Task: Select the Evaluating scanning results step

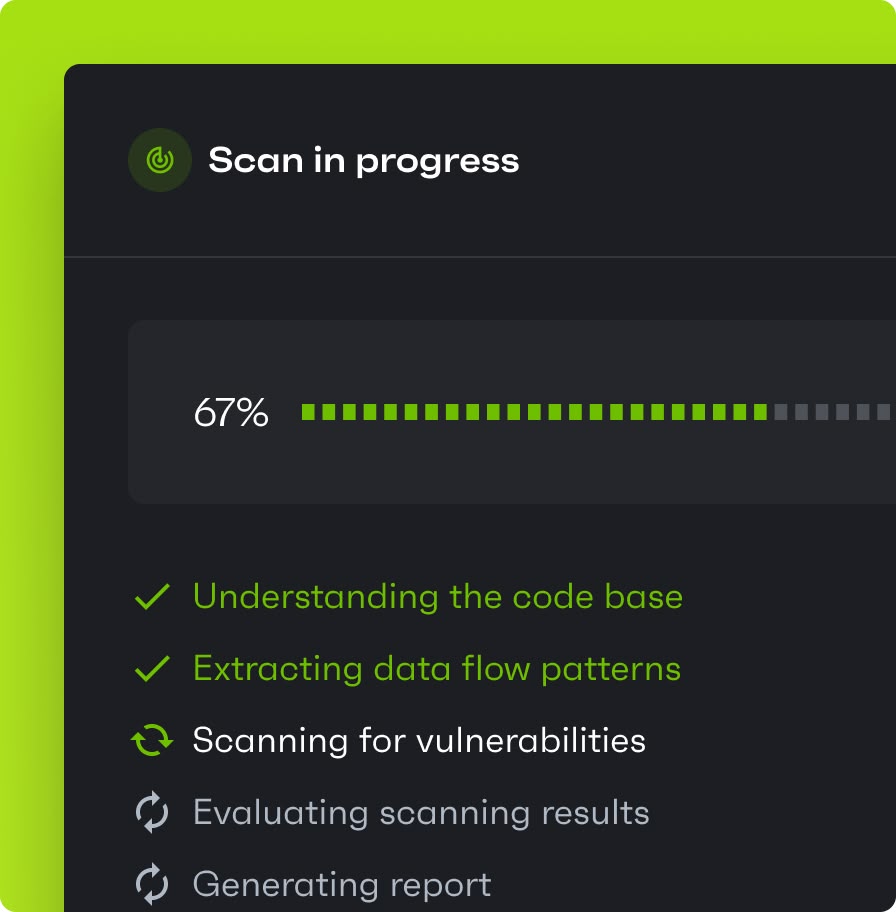Action: [421, 813]
